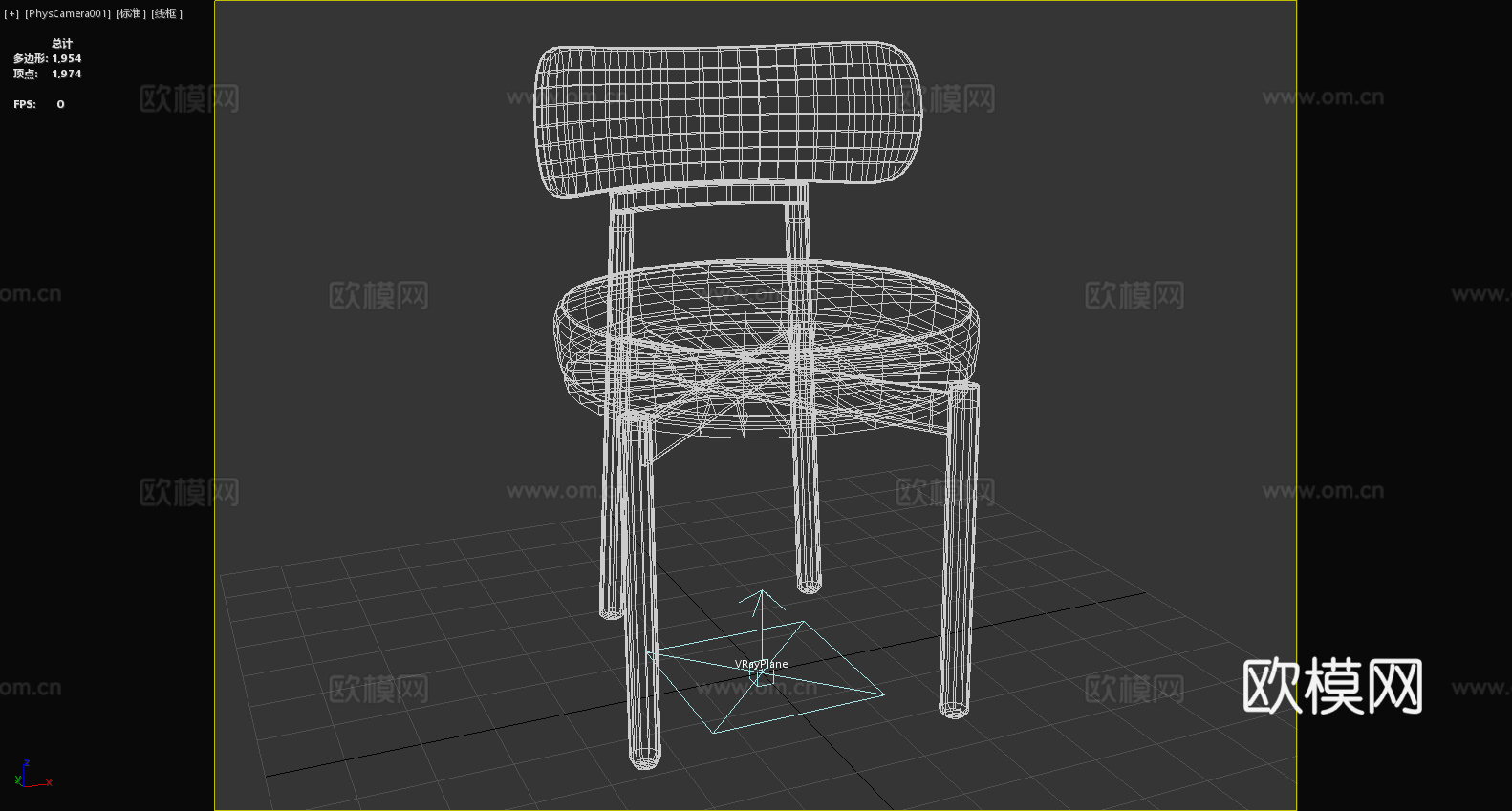Click the 顶点 1,974 vertex count statistic

point(48,74)
